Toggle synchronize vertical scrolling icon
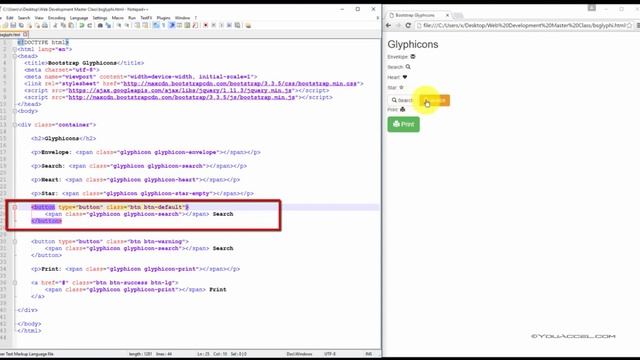640x360 pixels. [138, 25]
